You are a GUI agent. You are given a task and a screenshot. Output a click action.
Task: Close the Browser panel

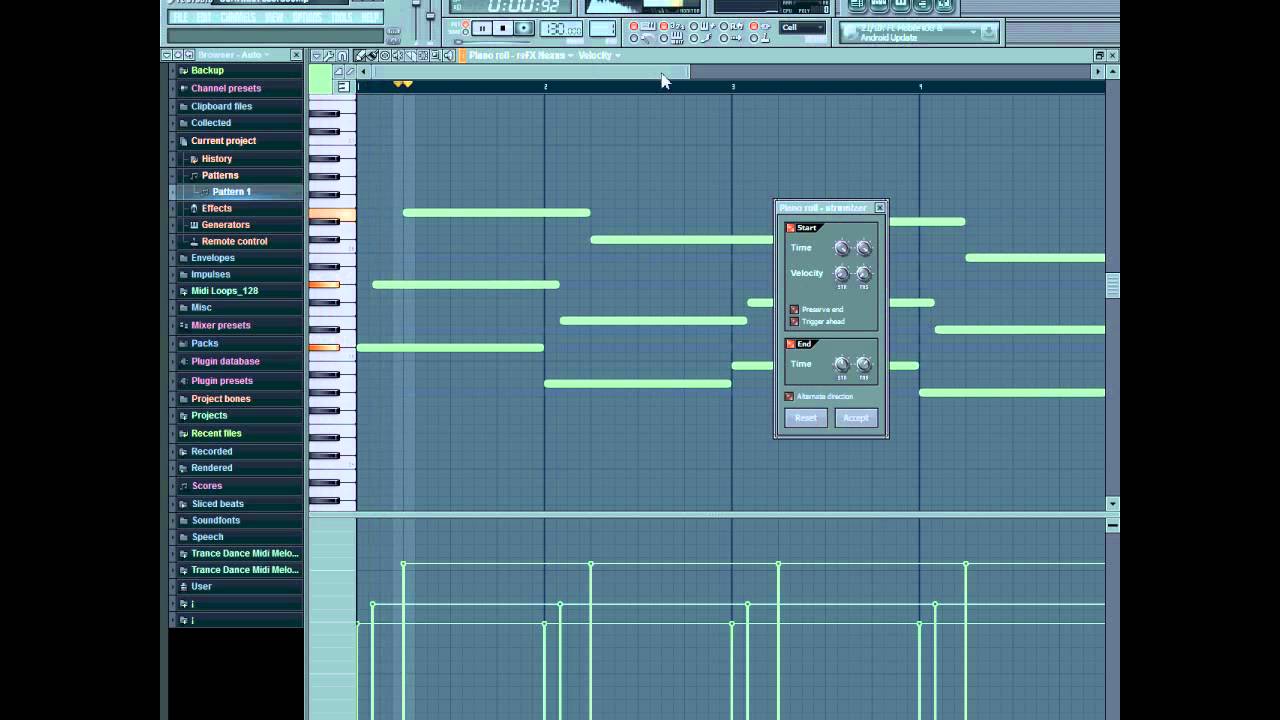pyautogui.click(x=296, y=55)
